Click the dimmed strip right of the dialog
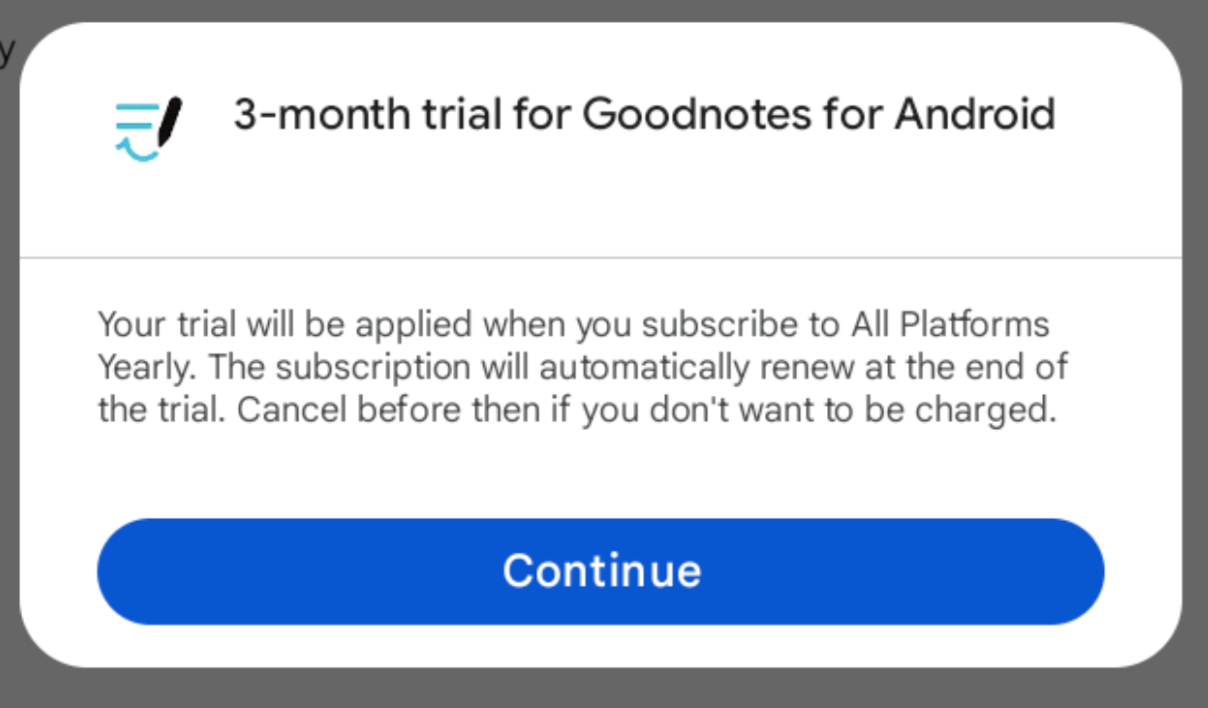The width and height of the screenshot is (1208, 708). pos(1196,350)
